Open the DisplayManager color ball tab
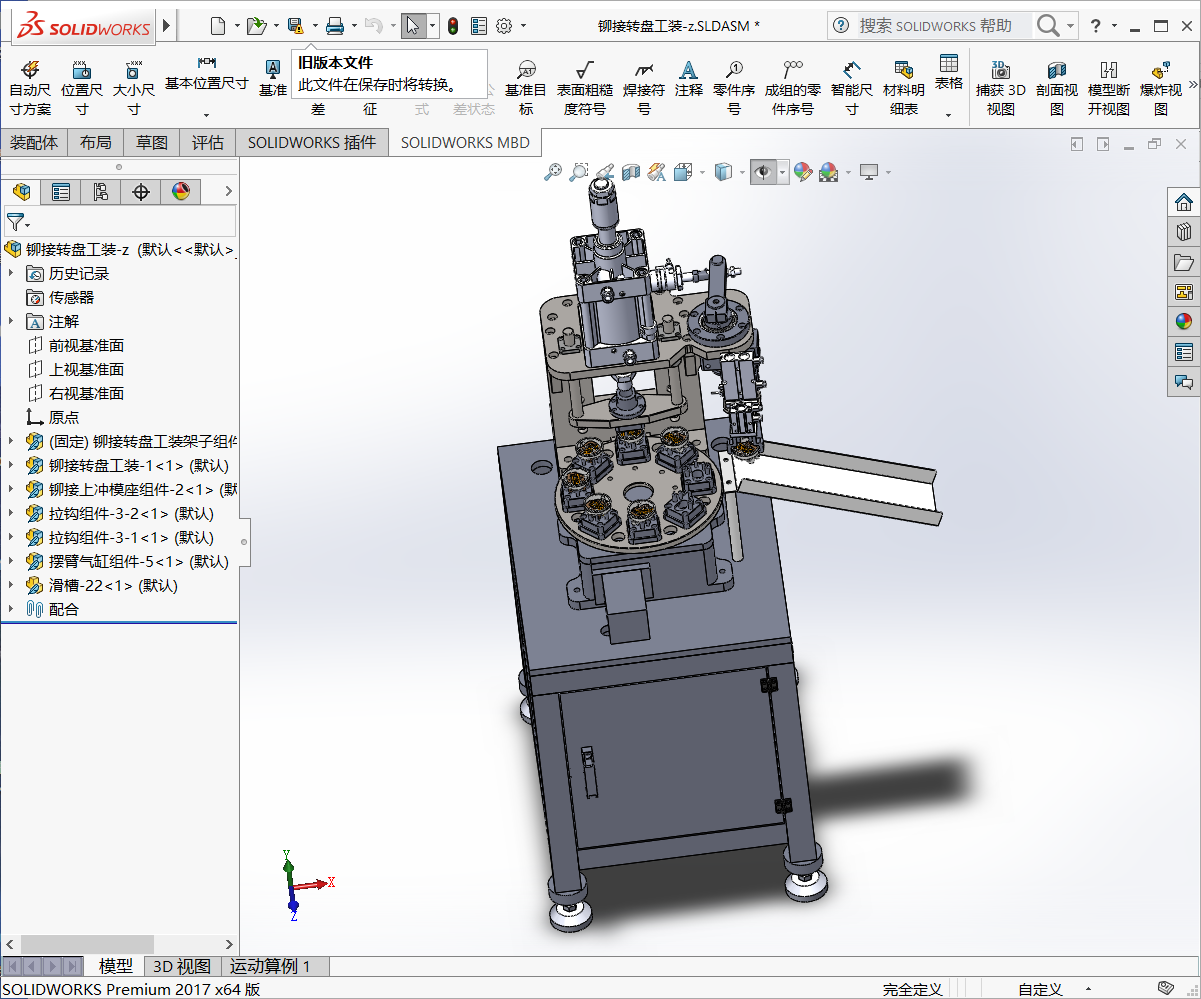The height and width of the screenshot is (999, 1201). [180, 192]
